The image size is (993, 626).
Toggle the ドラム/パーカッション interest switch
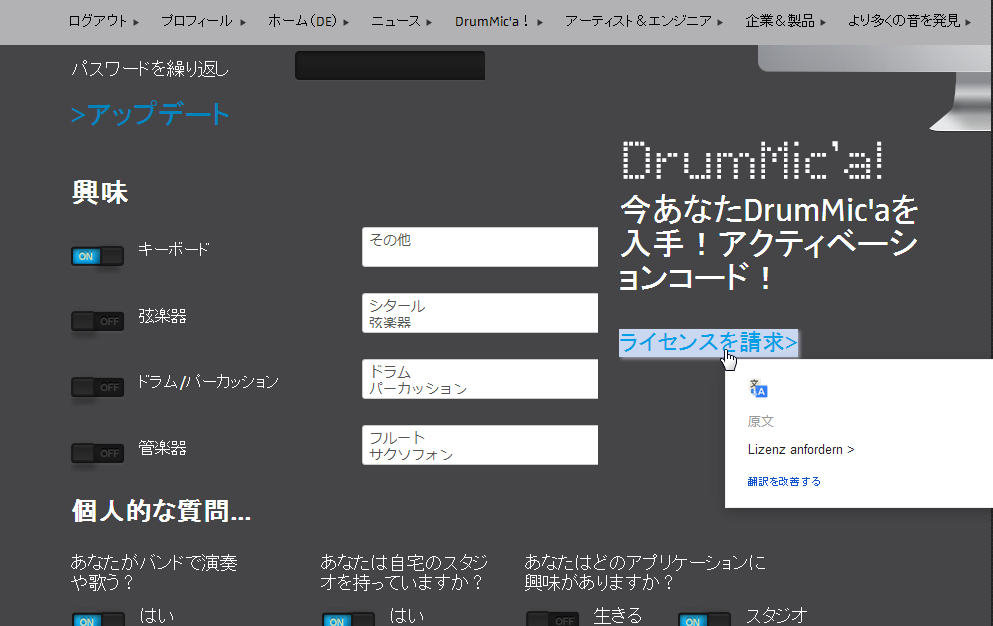click(x=98, y=387)
